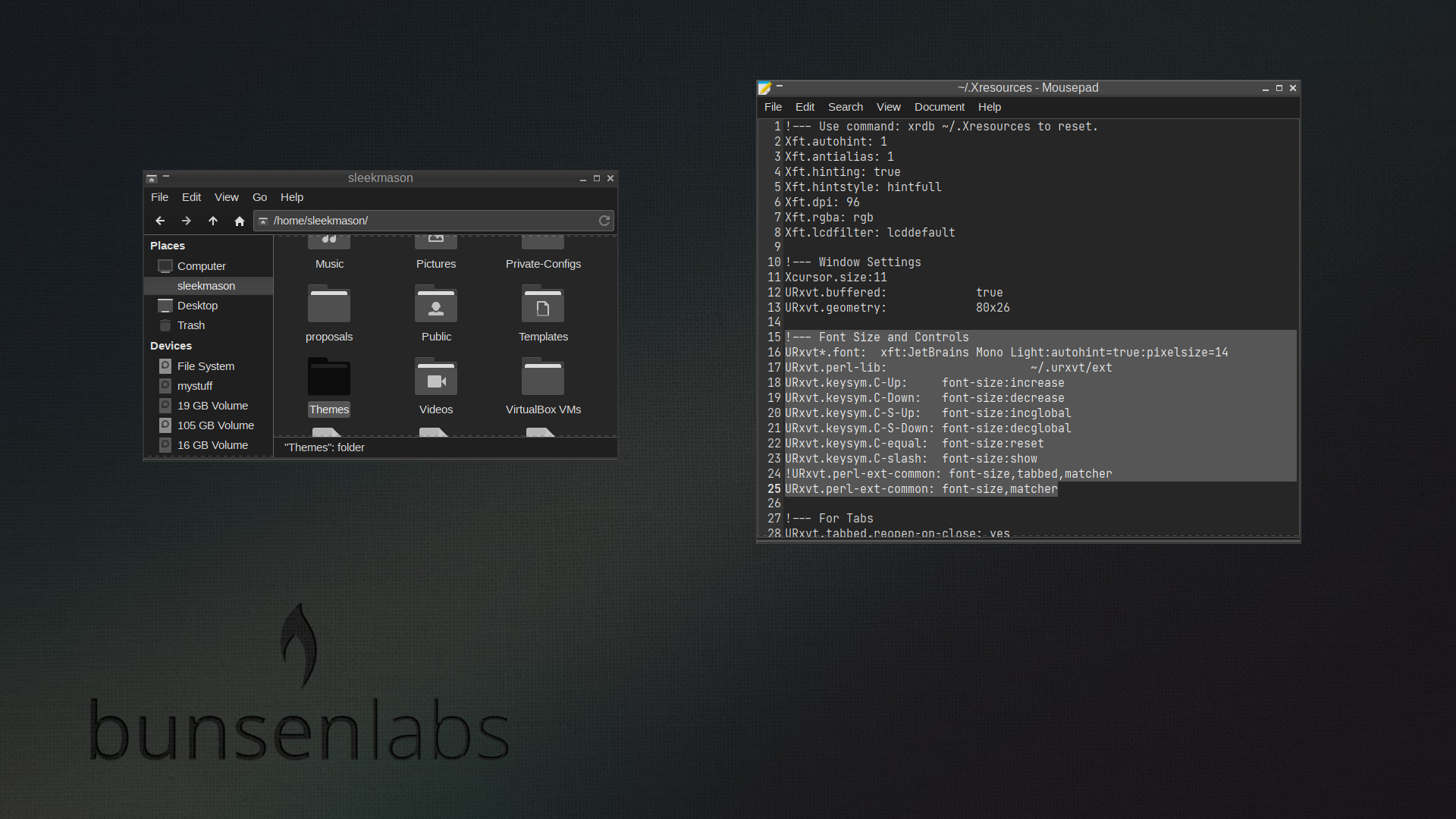Open file manager Help menu
This screenshot has height=819, width=1456.
point(292,197)
